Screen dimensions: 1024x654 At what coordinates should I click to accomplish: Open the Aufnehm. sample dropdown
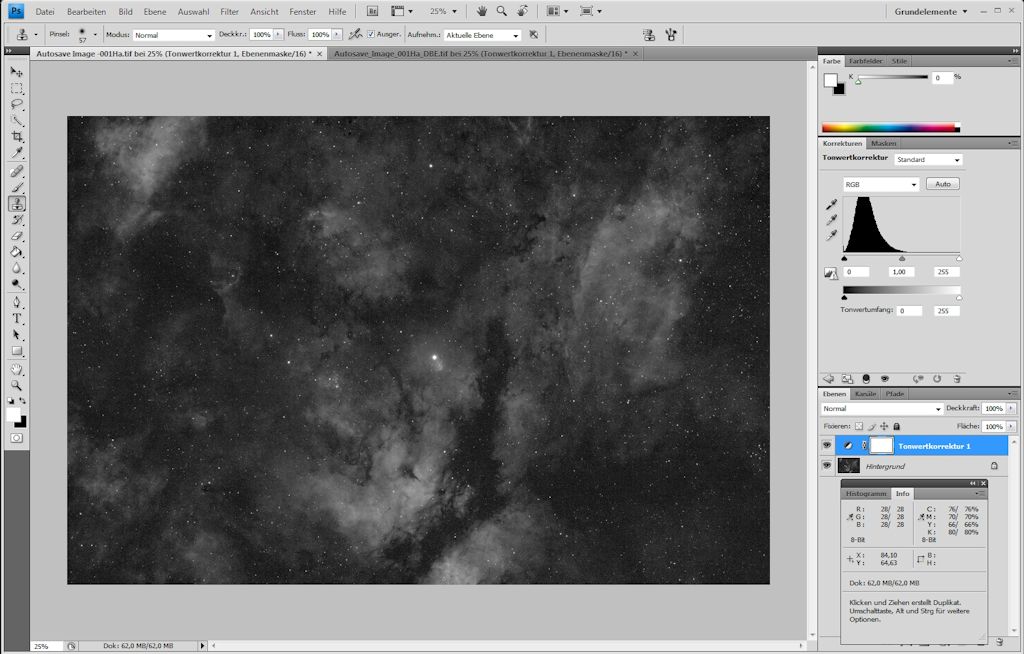click(482, 35)
